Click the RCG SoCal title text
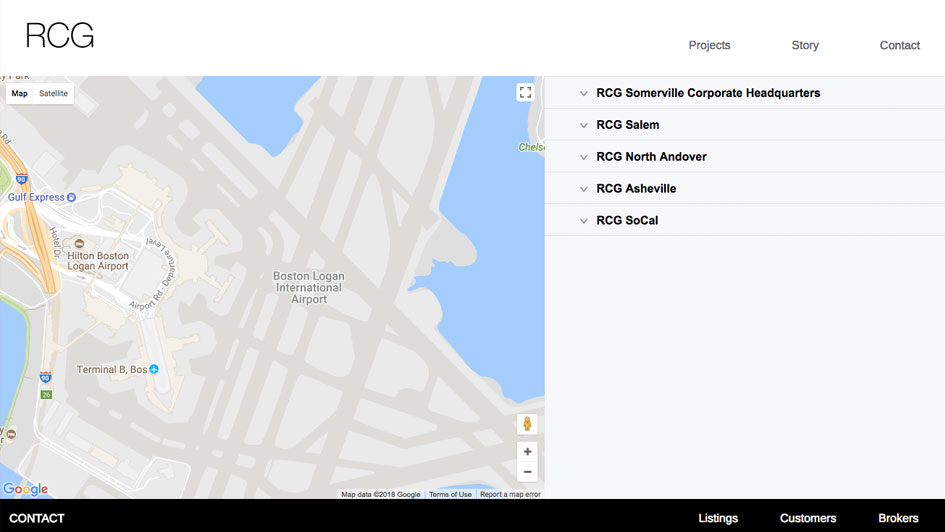Image resolution: width=945 pixels, height=532 pixels. click(627, 221)
